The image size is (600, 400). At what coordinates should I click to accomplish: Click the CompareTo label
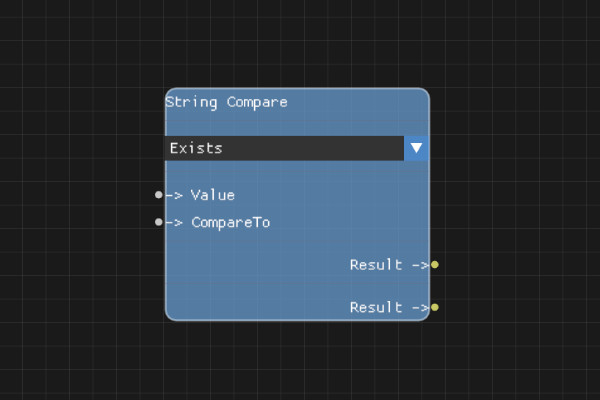pos(231,223)
